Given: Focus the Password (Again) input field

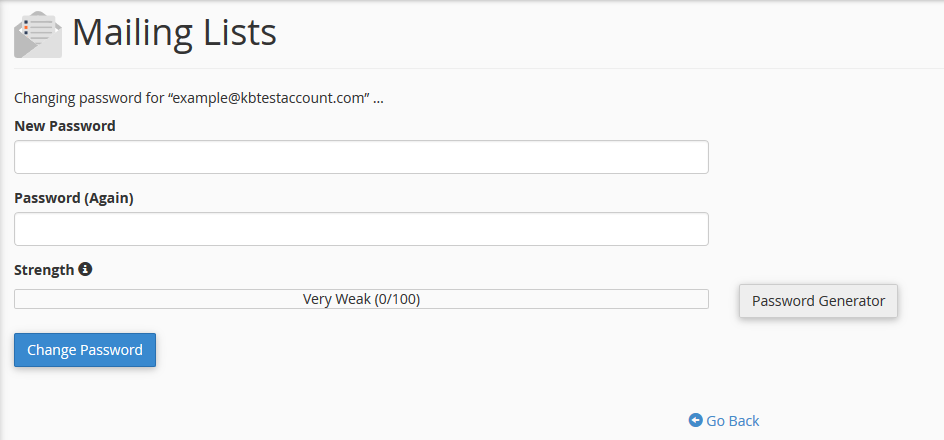Looking at the screenshot, I should click(361, 229).
